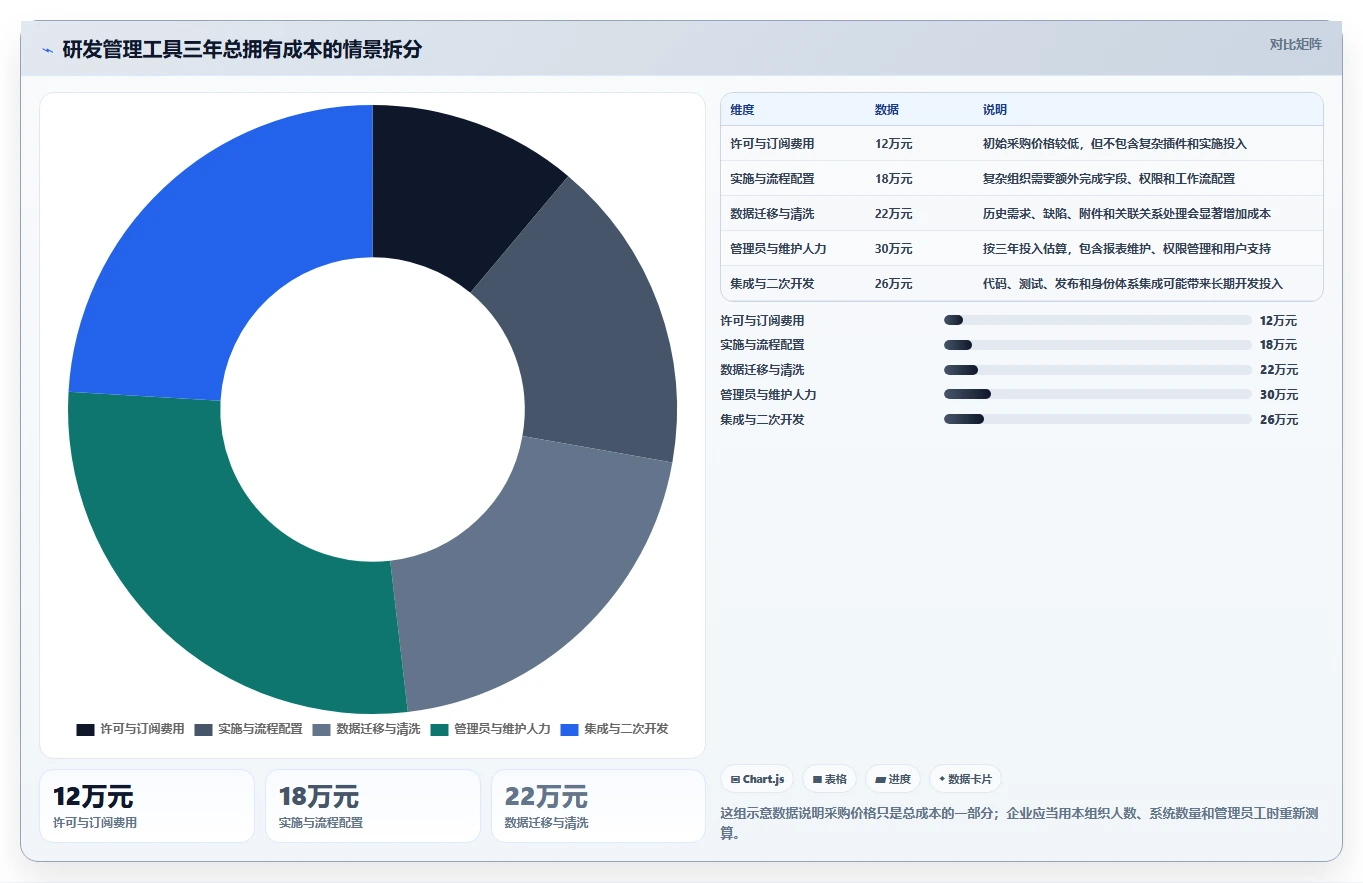This screenshot has height=883, width=1363.
Task: Click the 实施与流程配置 progress bar
Action: tap(1097, 345)
